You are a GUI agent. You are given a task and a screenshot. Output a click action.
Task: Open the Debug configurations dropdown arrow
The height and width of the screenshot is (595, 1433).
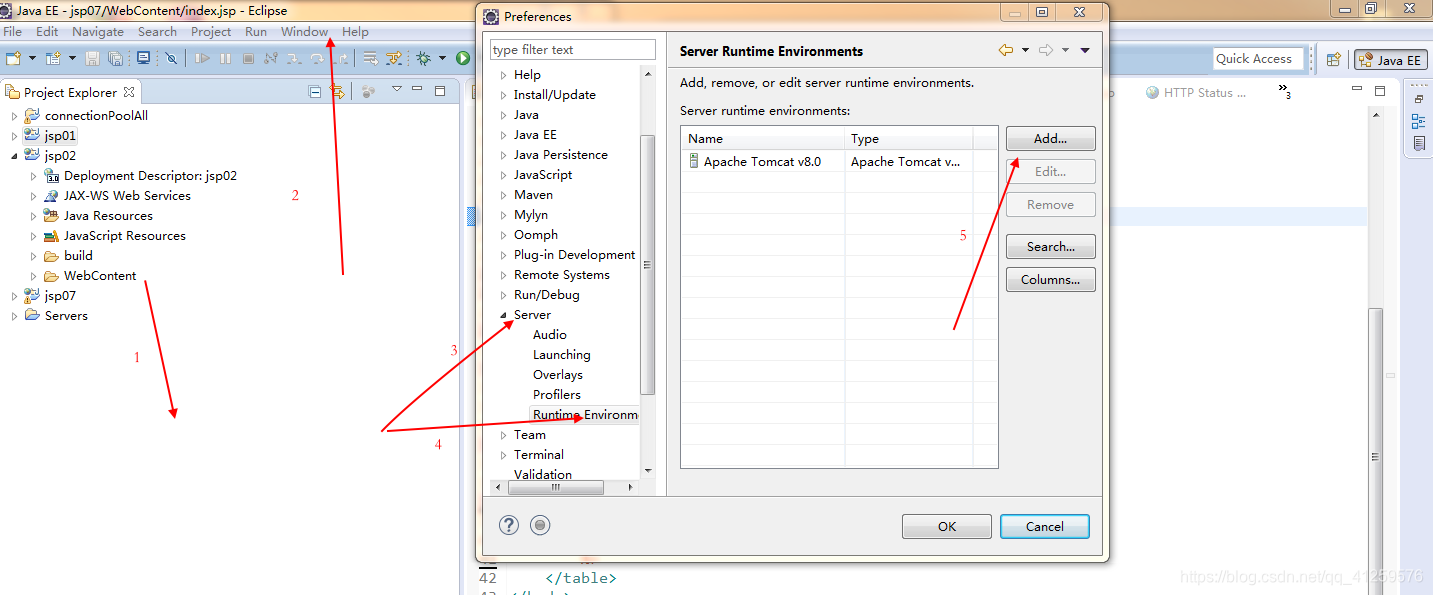click(x=442, y=59)
